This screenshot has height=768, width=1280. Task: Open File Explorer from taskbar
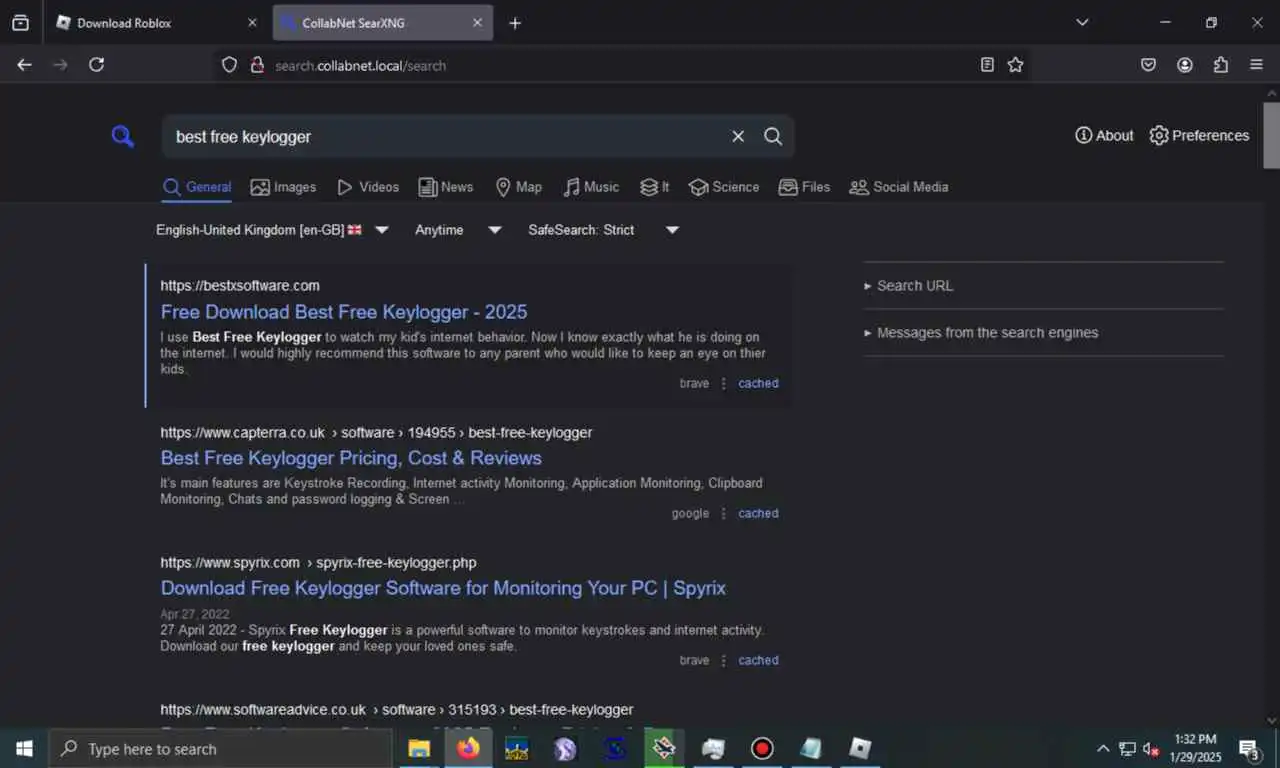tap(419, 749)
